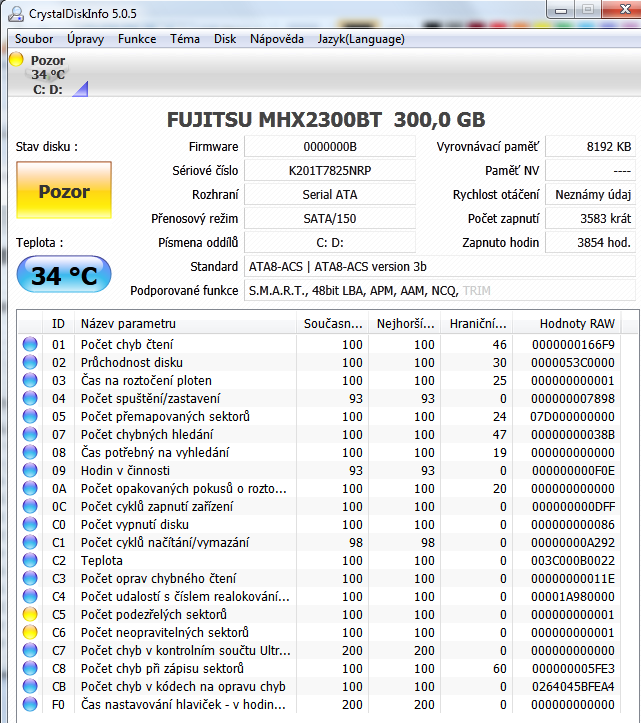This screenshot has width=641, height=723.
Task: Click the disk title FUJITSU MHX2300BT 300,0 GB
Action: [326, 119]
